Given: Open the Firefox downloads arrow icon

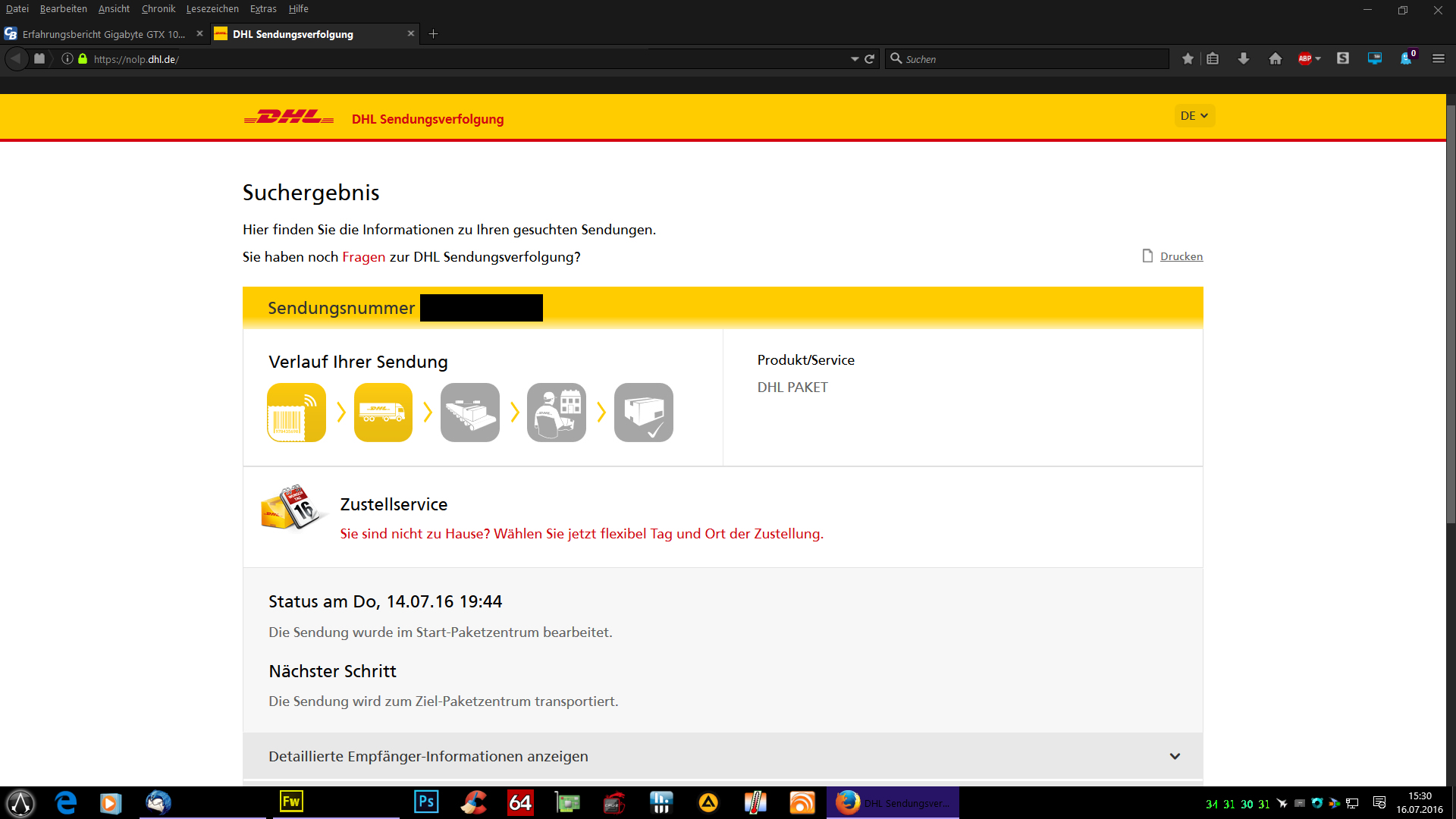Looking at the screenshot, I should tap(1244, 59).
